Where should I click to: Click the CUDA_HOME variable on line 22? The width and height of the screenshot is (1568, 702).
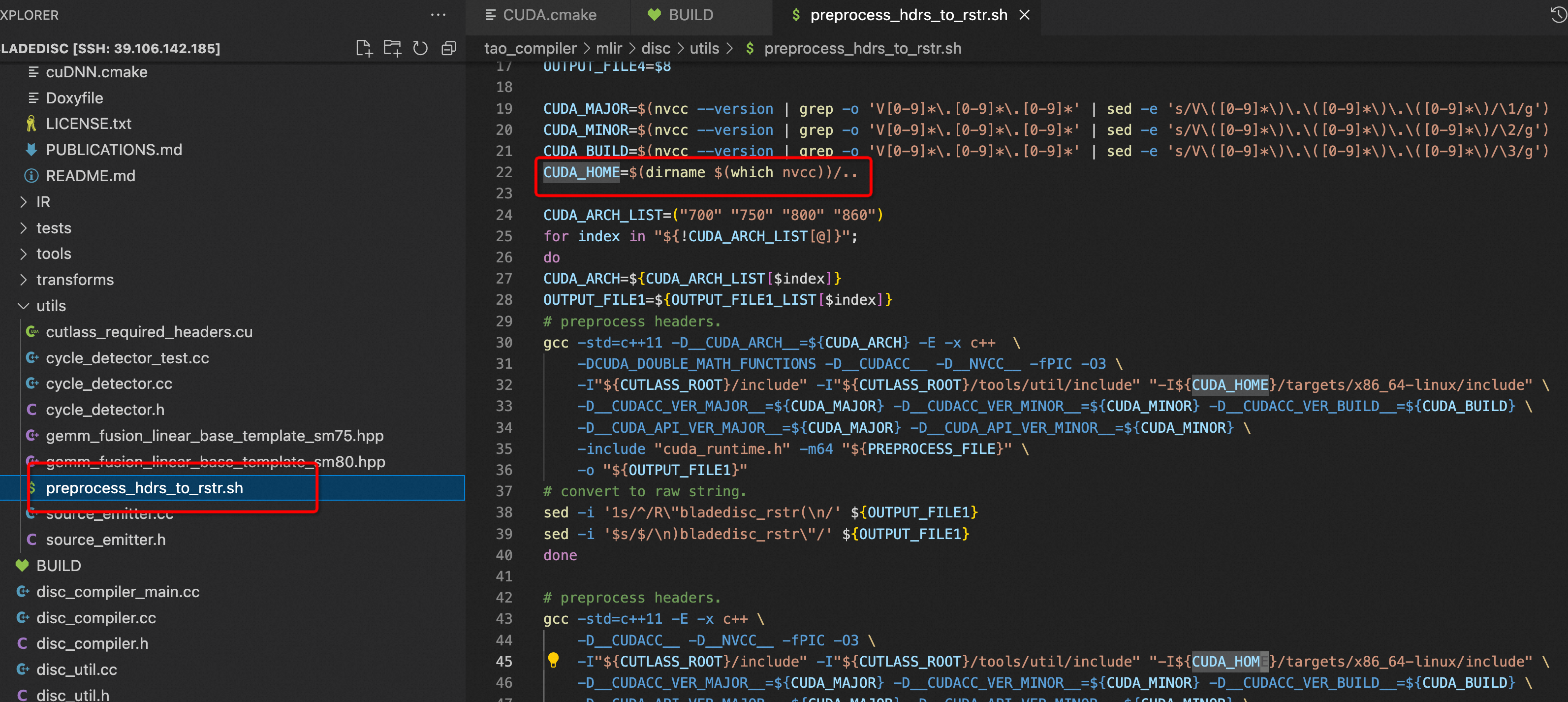point(581,172)
